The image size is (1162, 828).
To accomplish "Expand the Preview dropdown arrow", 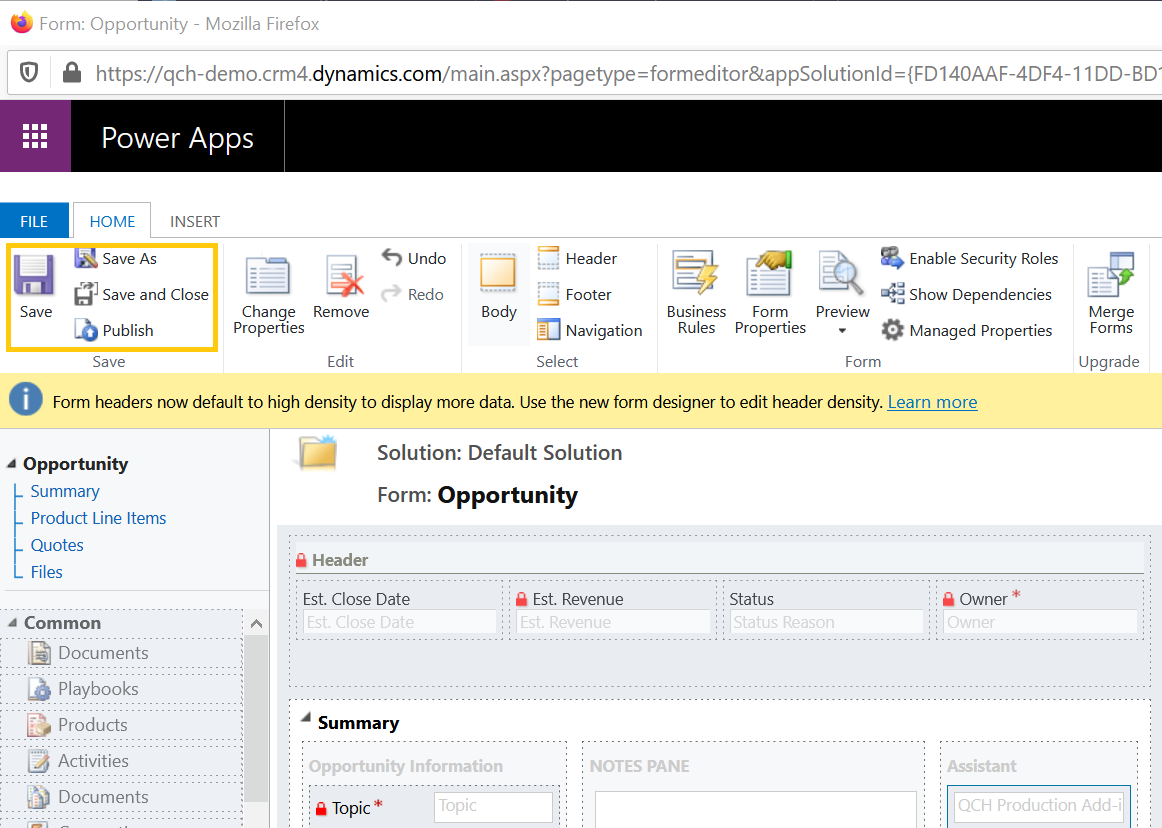I will (842, 331).
